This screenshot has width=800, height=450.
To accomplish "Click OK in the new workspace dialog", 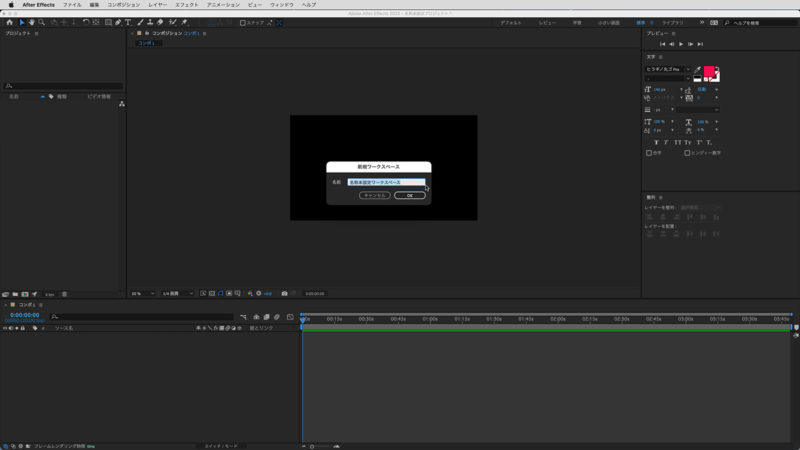I will pos(410,195).
